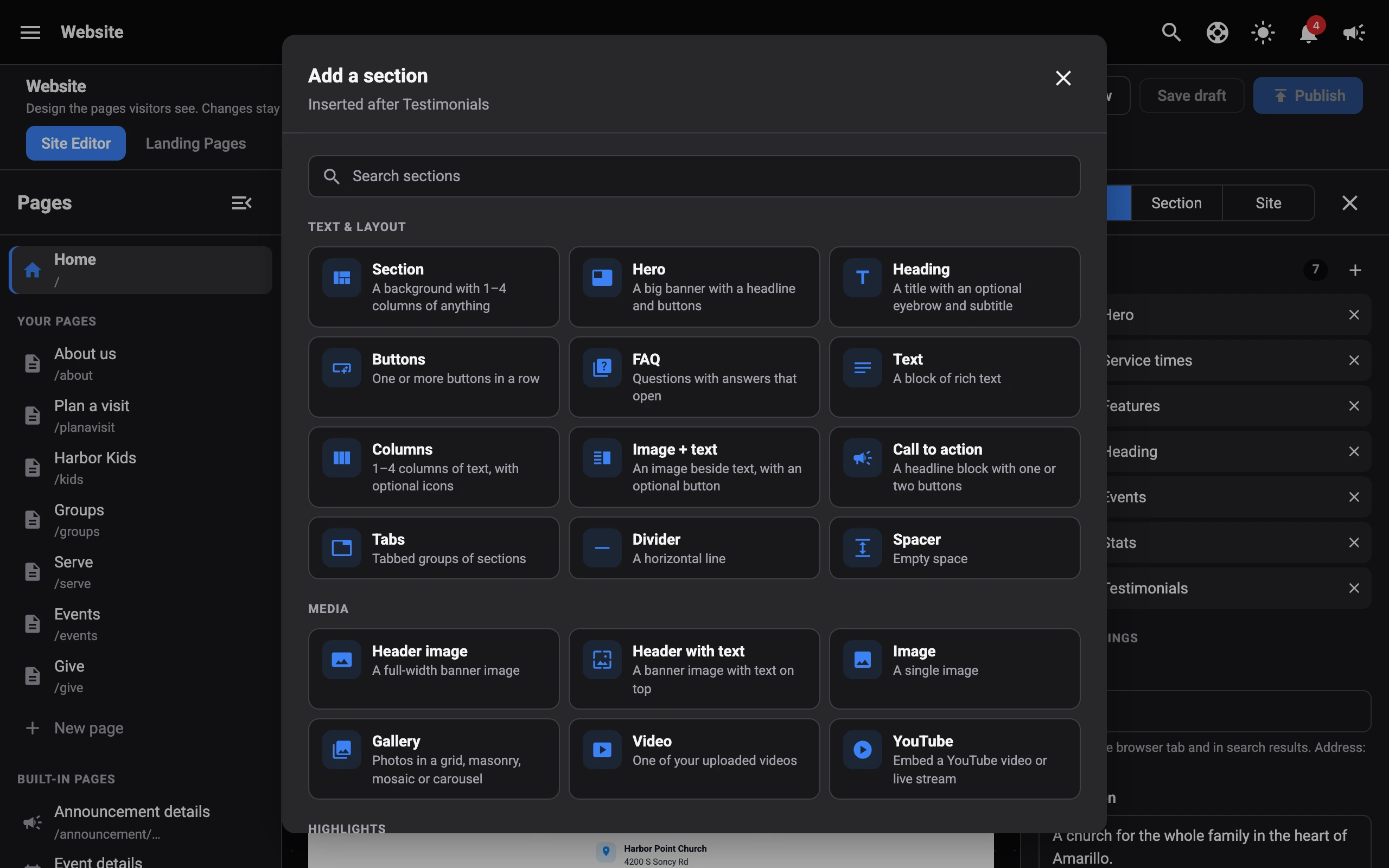Click the Save draft button
Viewport: 1389px width, 868px height.
pos(1192,95)
